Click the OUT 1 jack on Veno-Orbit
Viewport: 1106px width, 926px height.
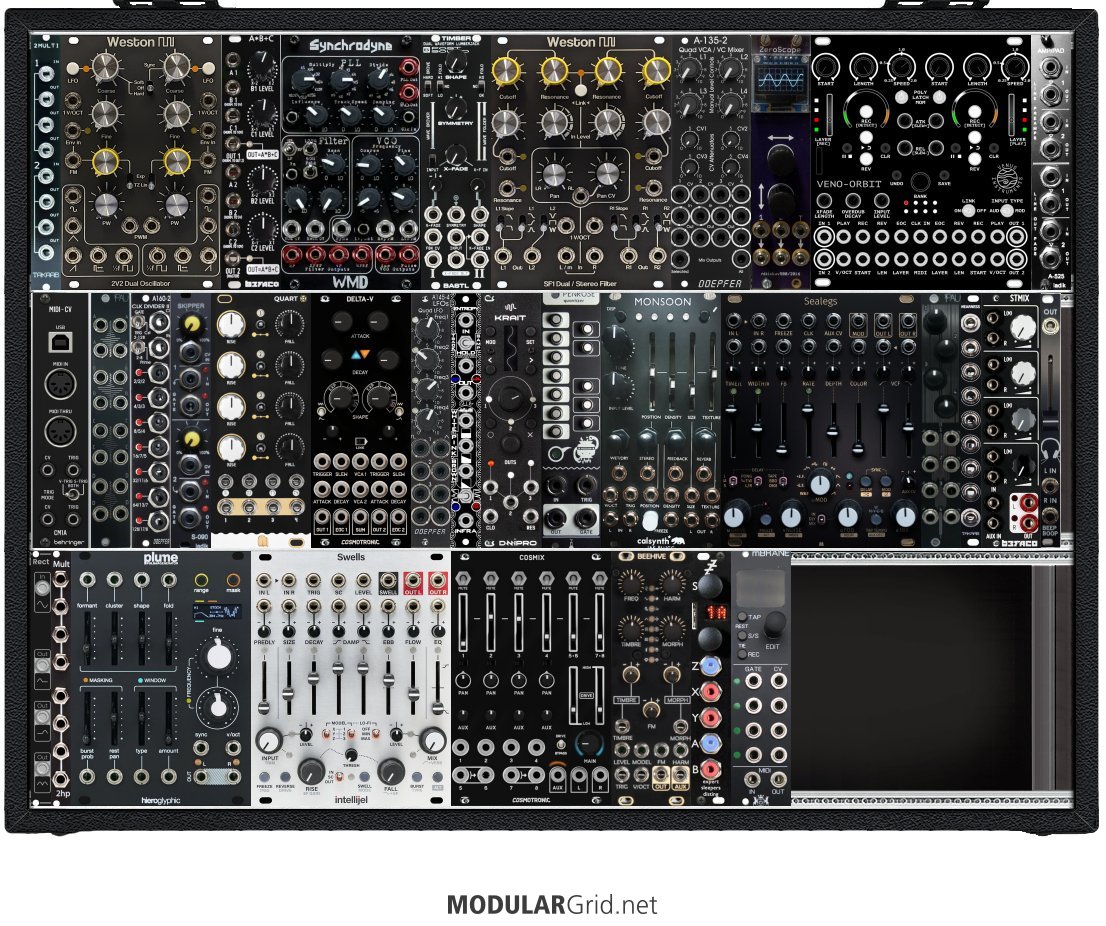pos(1016,236)
